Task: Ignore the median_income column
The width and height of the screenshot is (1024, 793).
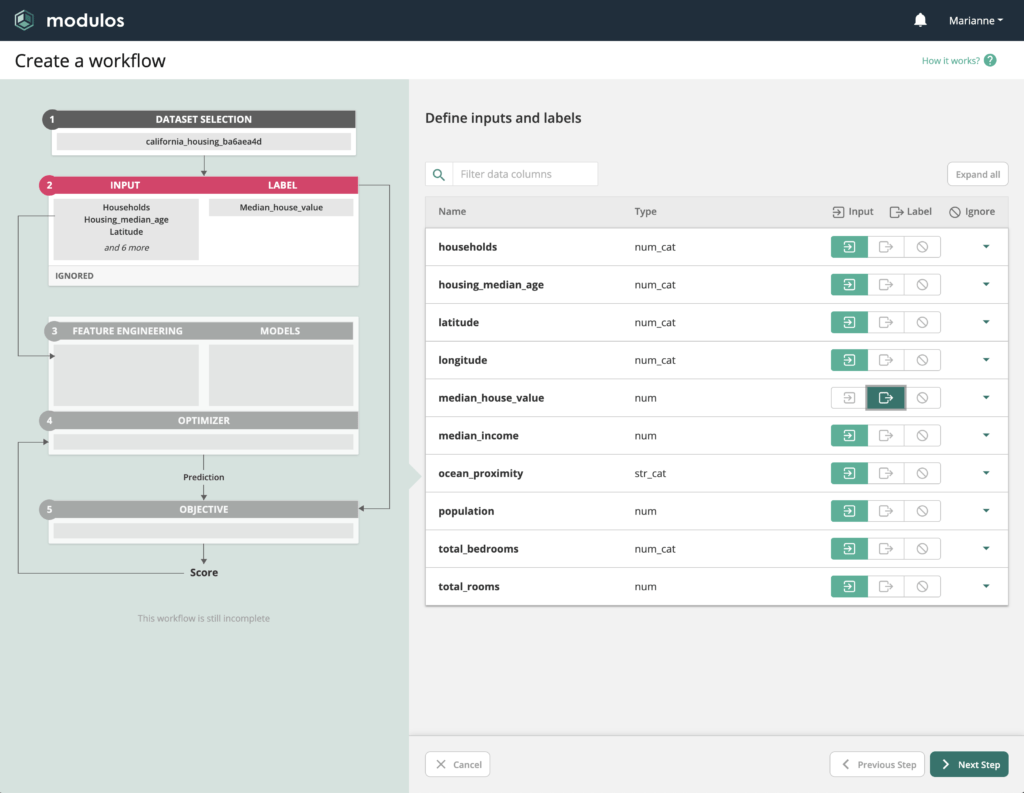Action: pyautogui.click(x=922, y=436)
